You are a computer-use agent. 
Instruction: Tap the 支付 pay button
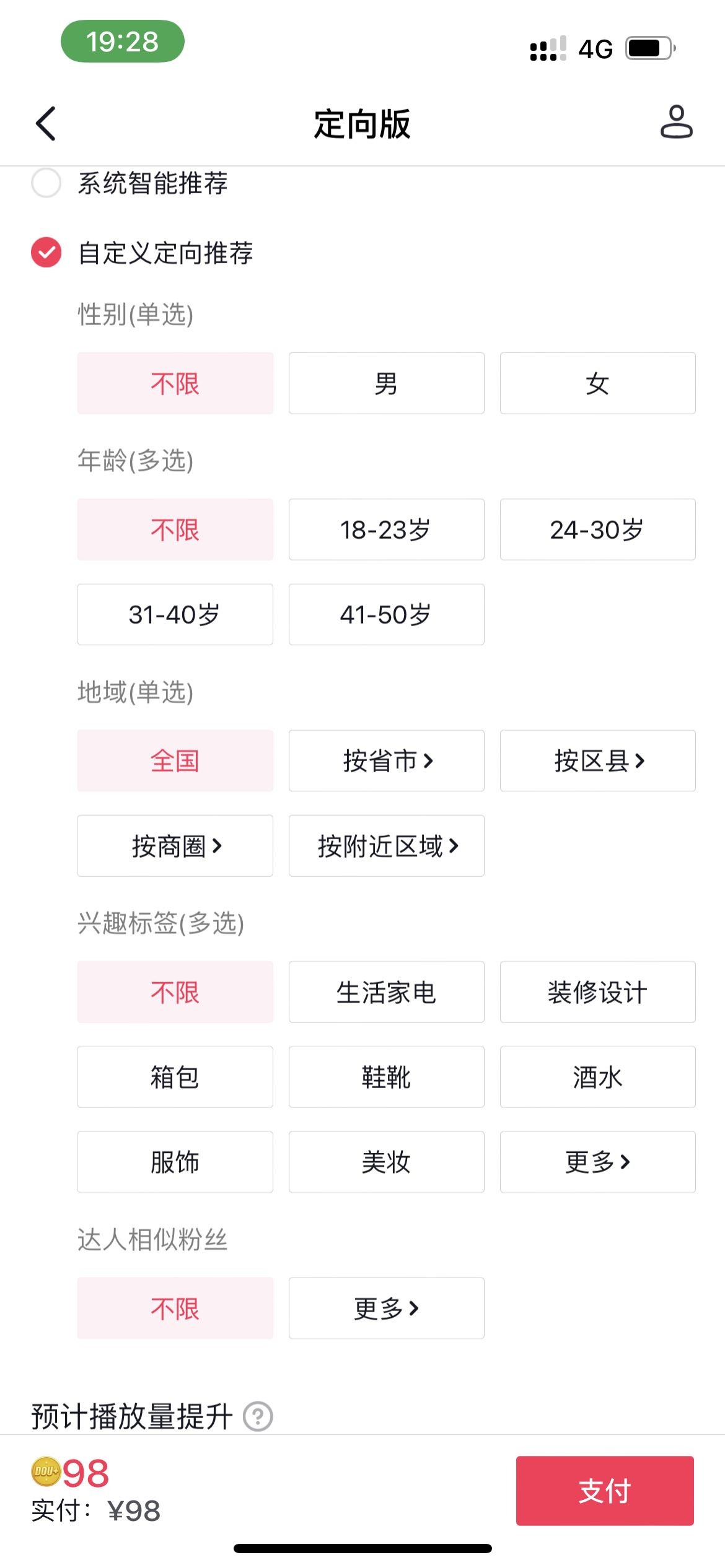[x=605, y=1491]
